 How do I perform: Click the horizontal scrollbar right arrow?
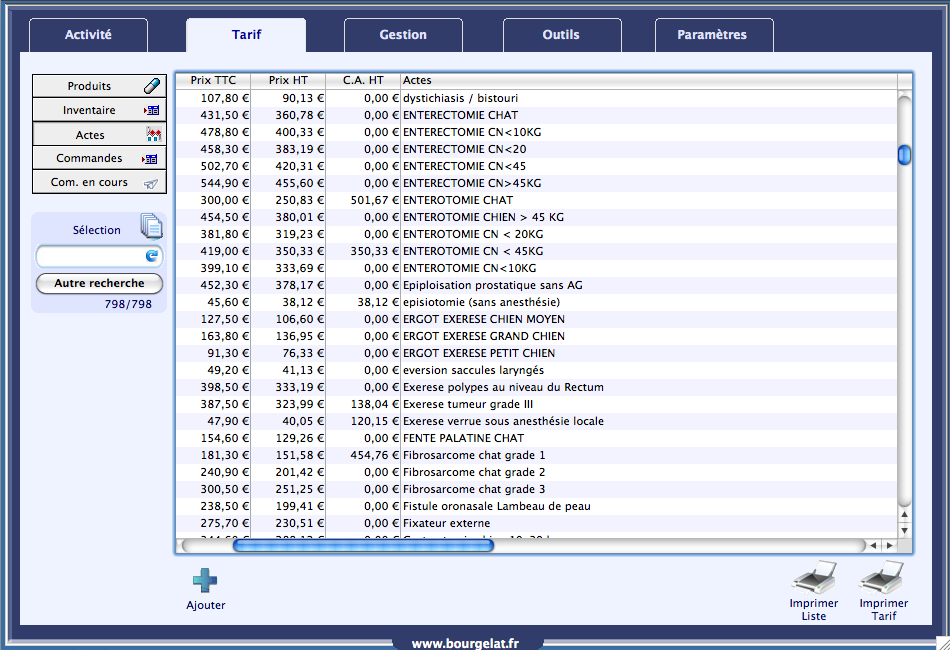(889, 545)
